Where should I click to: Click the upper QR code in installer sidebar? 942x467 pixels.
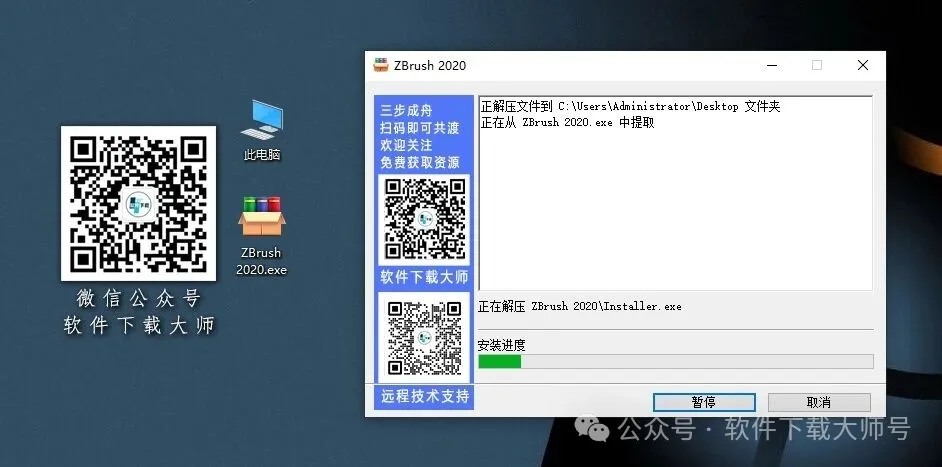pos(424,219)
